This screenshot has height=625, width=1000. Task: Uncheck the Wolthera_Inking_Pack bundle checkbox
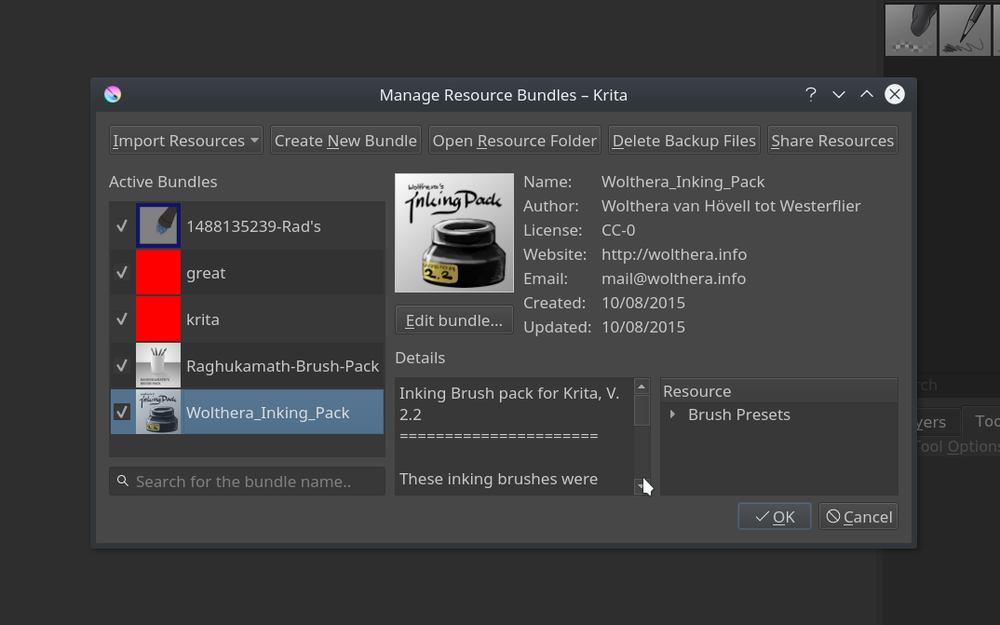[122, 412]
